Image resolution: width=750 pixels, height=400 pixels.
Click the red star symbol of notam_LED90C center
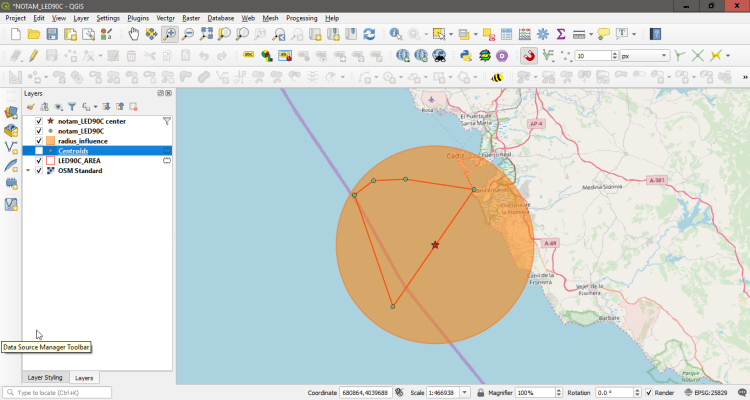(50, 121)
